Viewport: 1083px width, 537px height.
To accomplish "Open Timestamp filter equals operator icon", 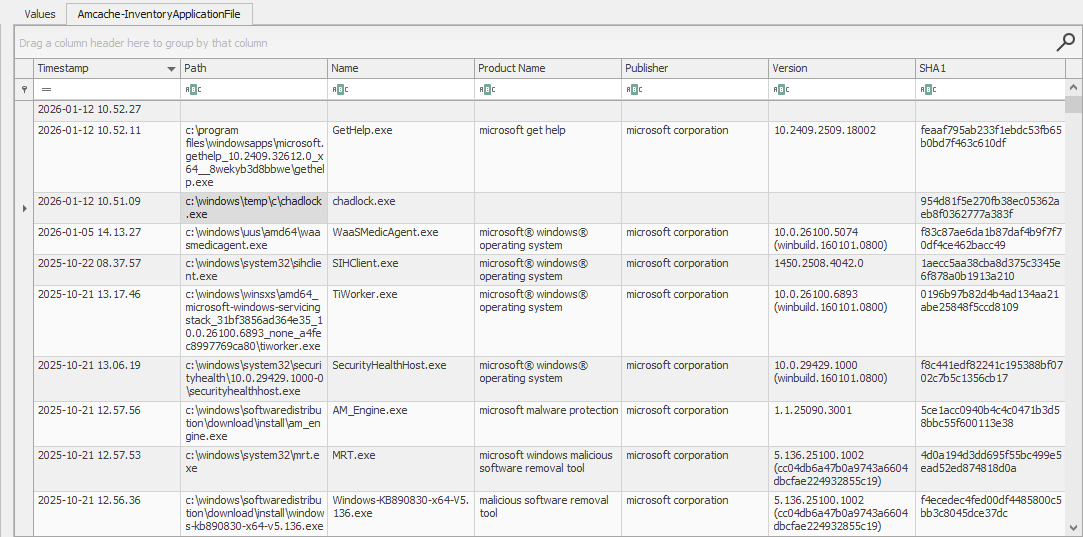I will [46, 89].
